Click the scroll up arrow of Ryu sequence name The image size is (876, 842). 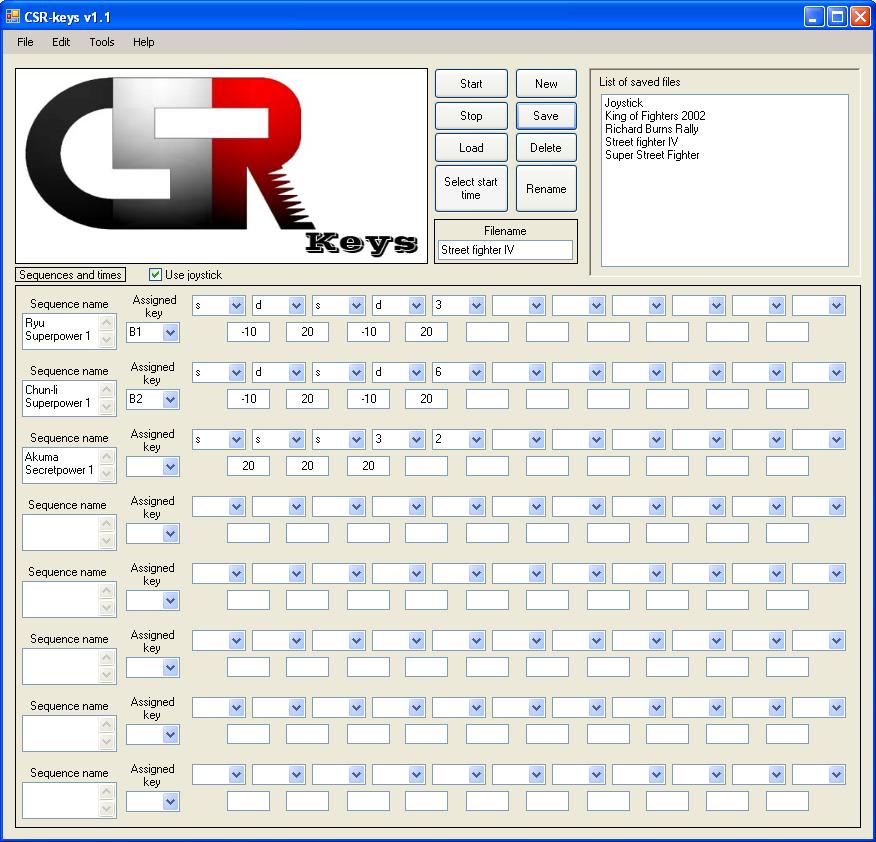click(107, 323)
